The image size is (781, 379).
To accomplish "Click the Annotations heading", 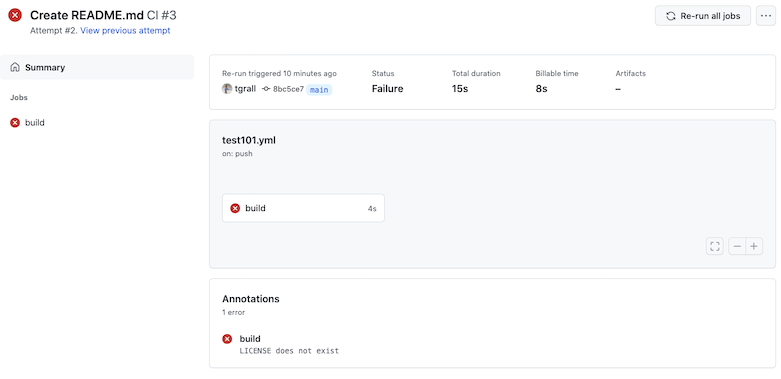I will point(251,299).
